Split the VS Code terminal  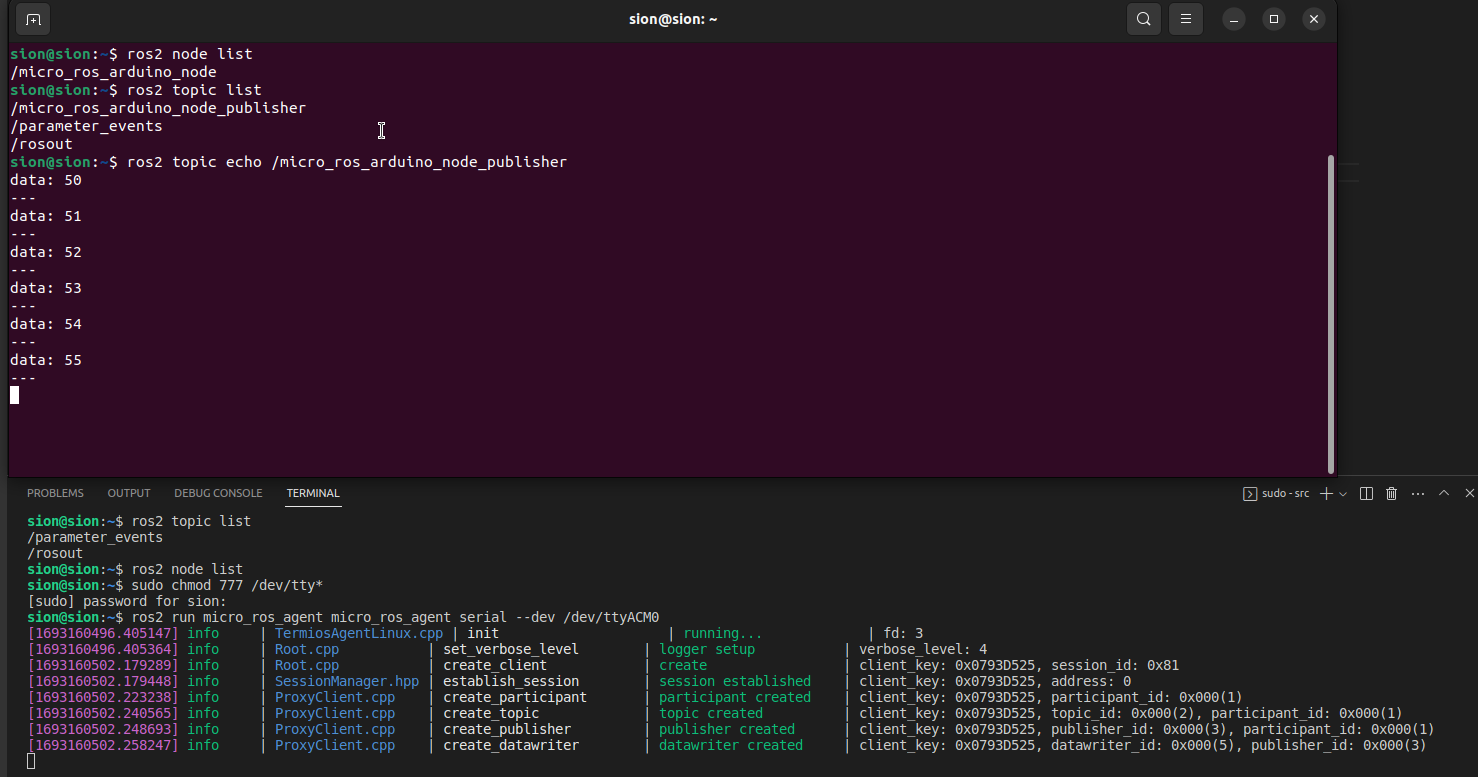(x=1366, y=493)
